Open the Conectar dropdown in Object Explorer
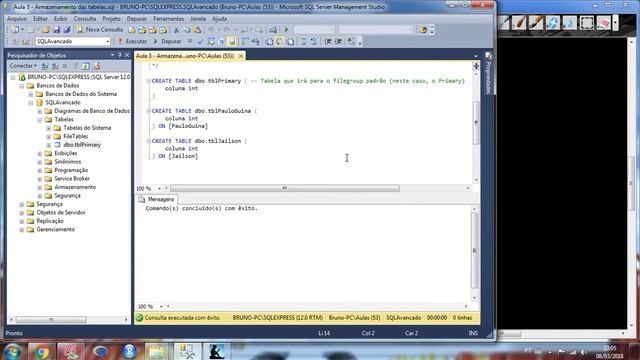This screenshot has height=360, width=640. pos(23,66)
